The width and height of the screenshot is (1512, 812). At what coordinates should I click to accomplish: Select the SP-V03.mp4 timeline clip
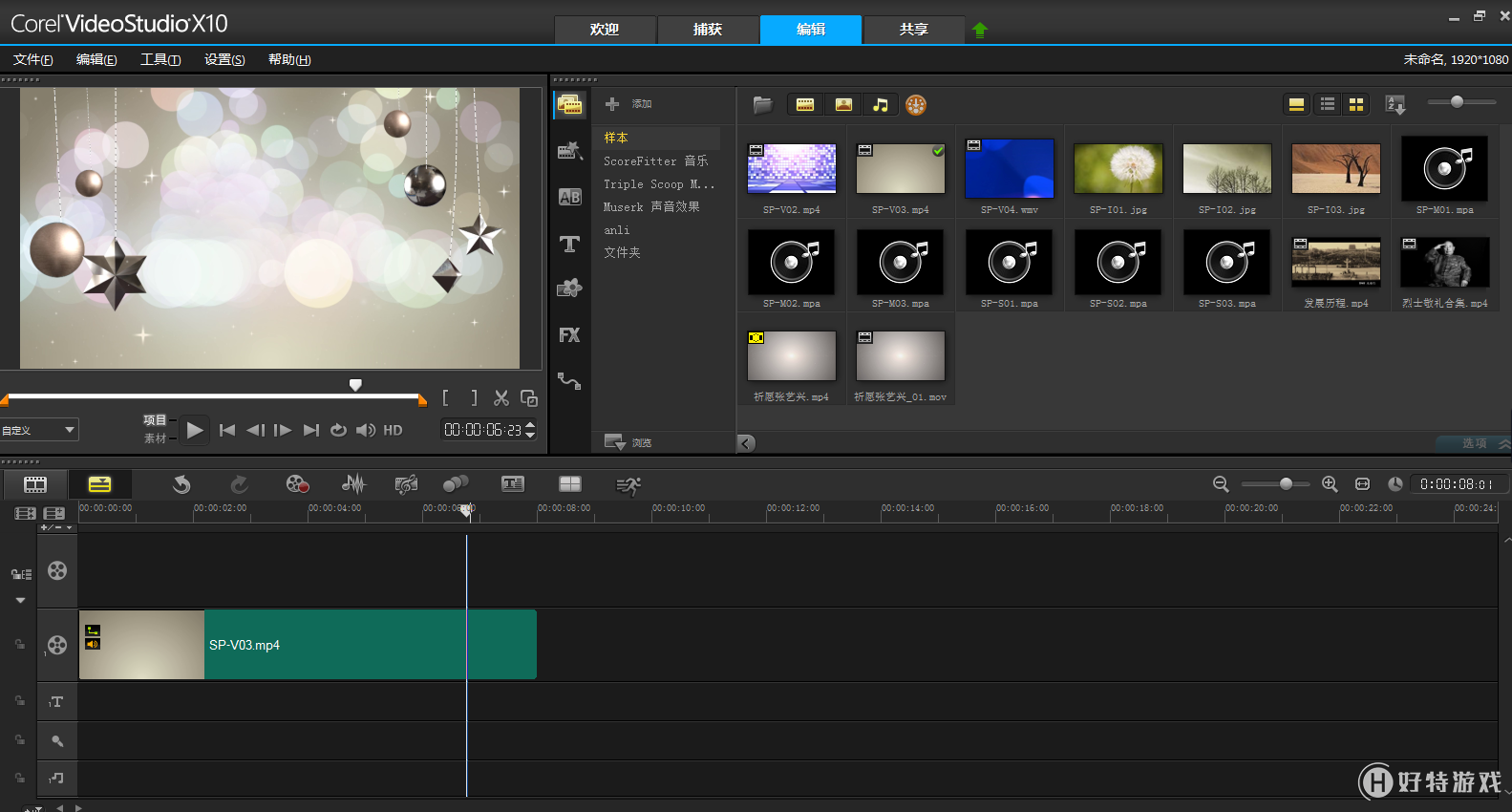[x=308, y=645]
